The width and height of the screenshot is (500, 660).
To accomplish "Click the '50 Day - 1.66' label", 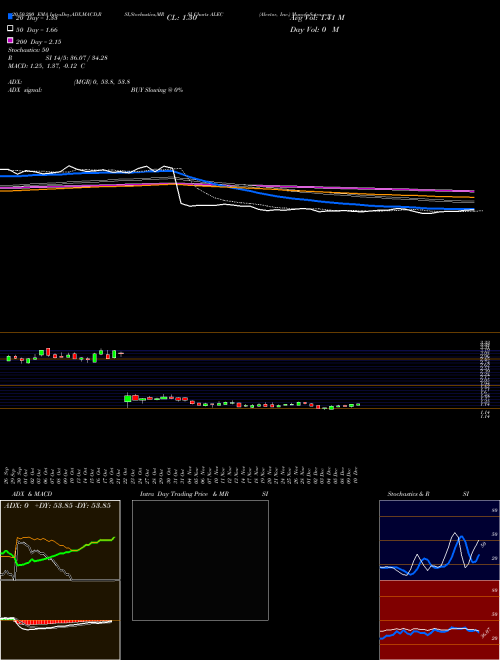I will [37, 30].
